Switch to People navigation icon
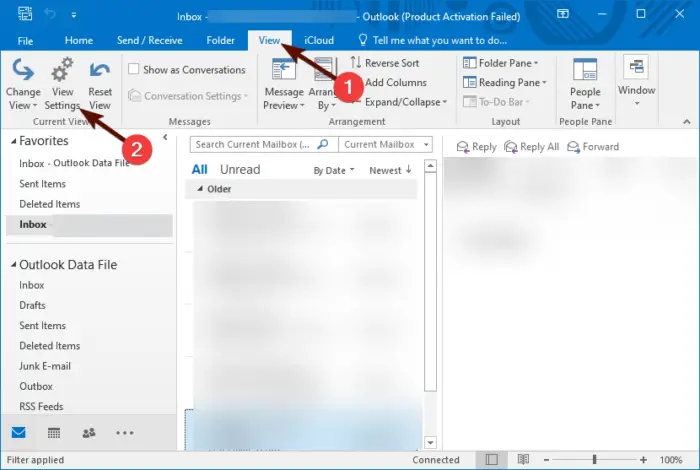Image resolution: width=700 pixels, height=470 pixels. [x=89, y=433]
